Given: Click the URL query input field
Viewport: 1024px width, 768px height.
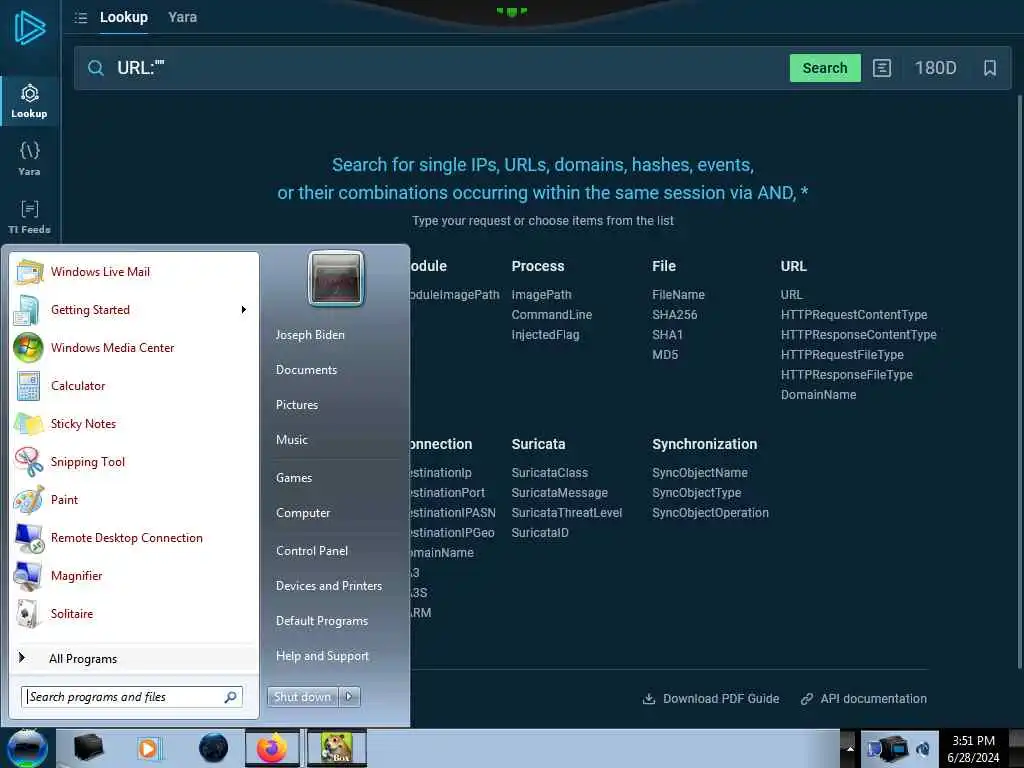Looking at the screenshot, I should [x=444, y=68].
